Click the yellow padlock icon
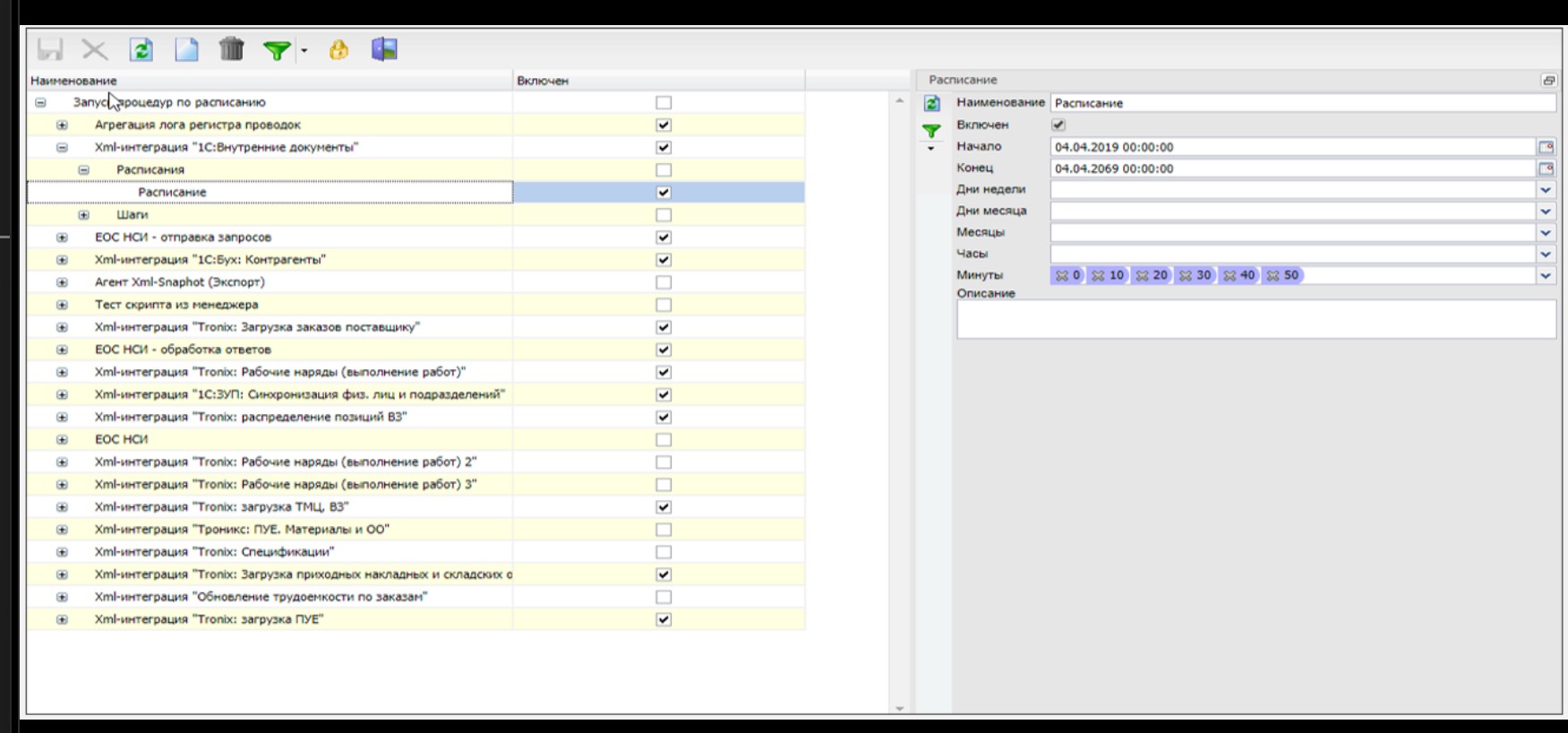The height and width of the screenshot is (733, 1568). [x=338, y=50]
